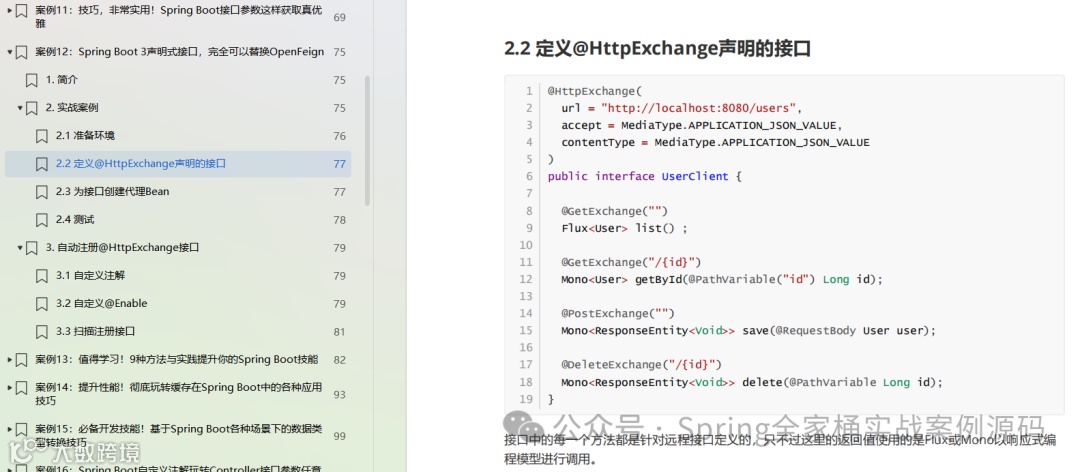Click getById method in code line 12

tap(657, 279)
